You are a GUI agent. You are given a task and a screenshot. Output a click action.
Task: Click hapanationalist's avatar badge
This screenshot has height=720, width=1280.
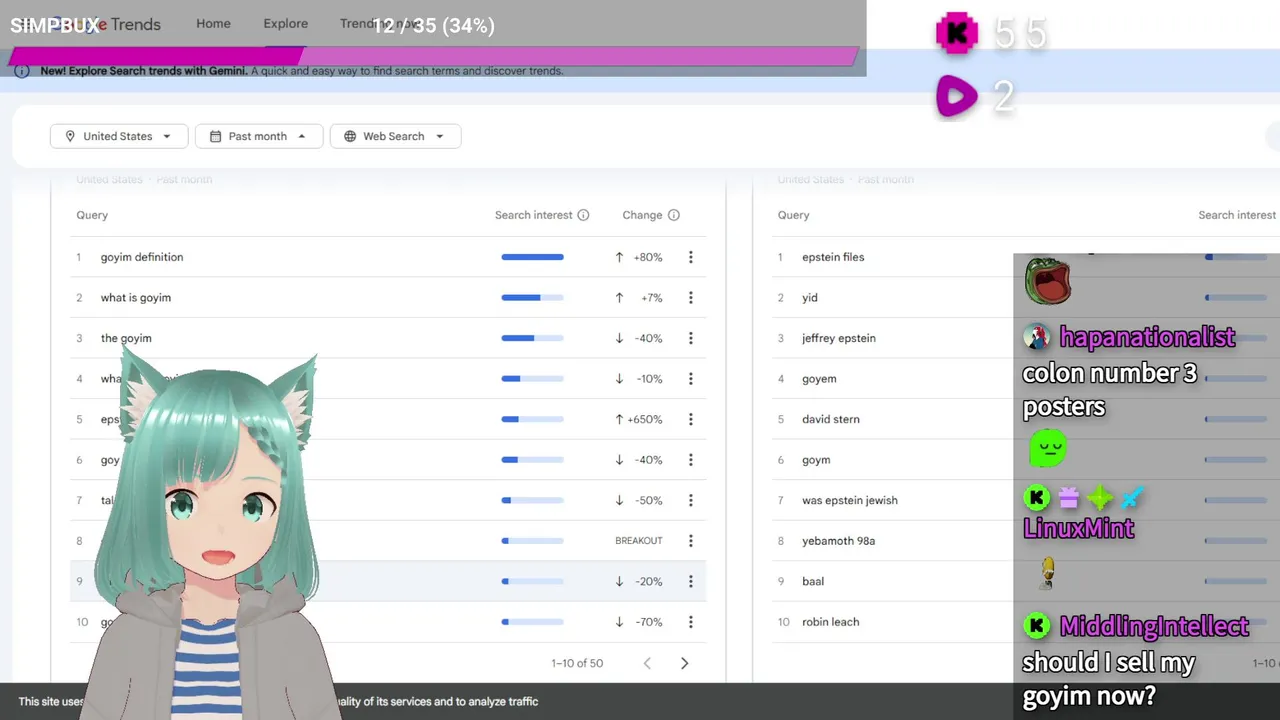pyautogui.click(x=1037, y=337)
